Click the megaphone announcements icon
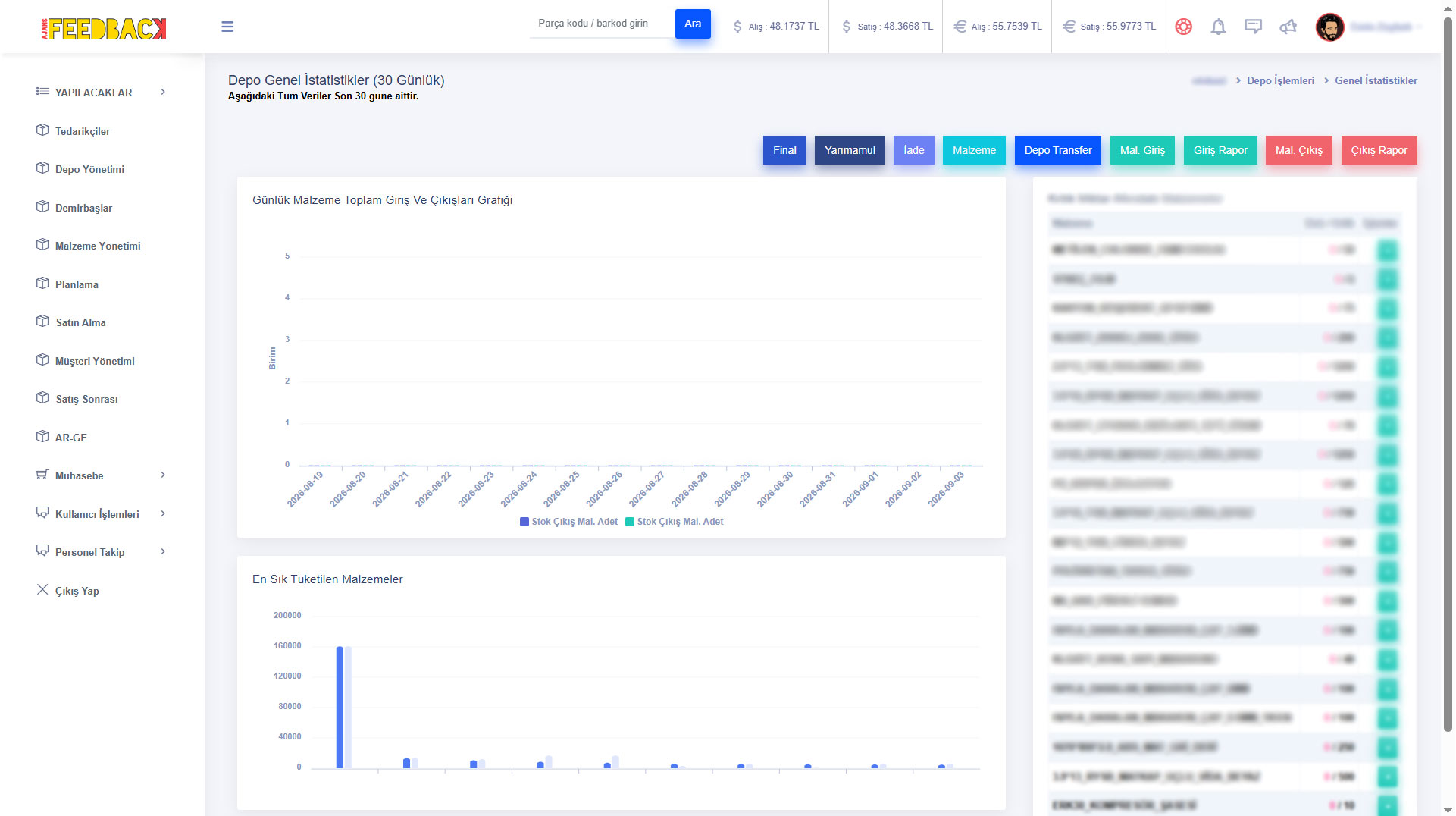Image resolution: width=1456 pixels, height=816 pixels. point(1288,27)
